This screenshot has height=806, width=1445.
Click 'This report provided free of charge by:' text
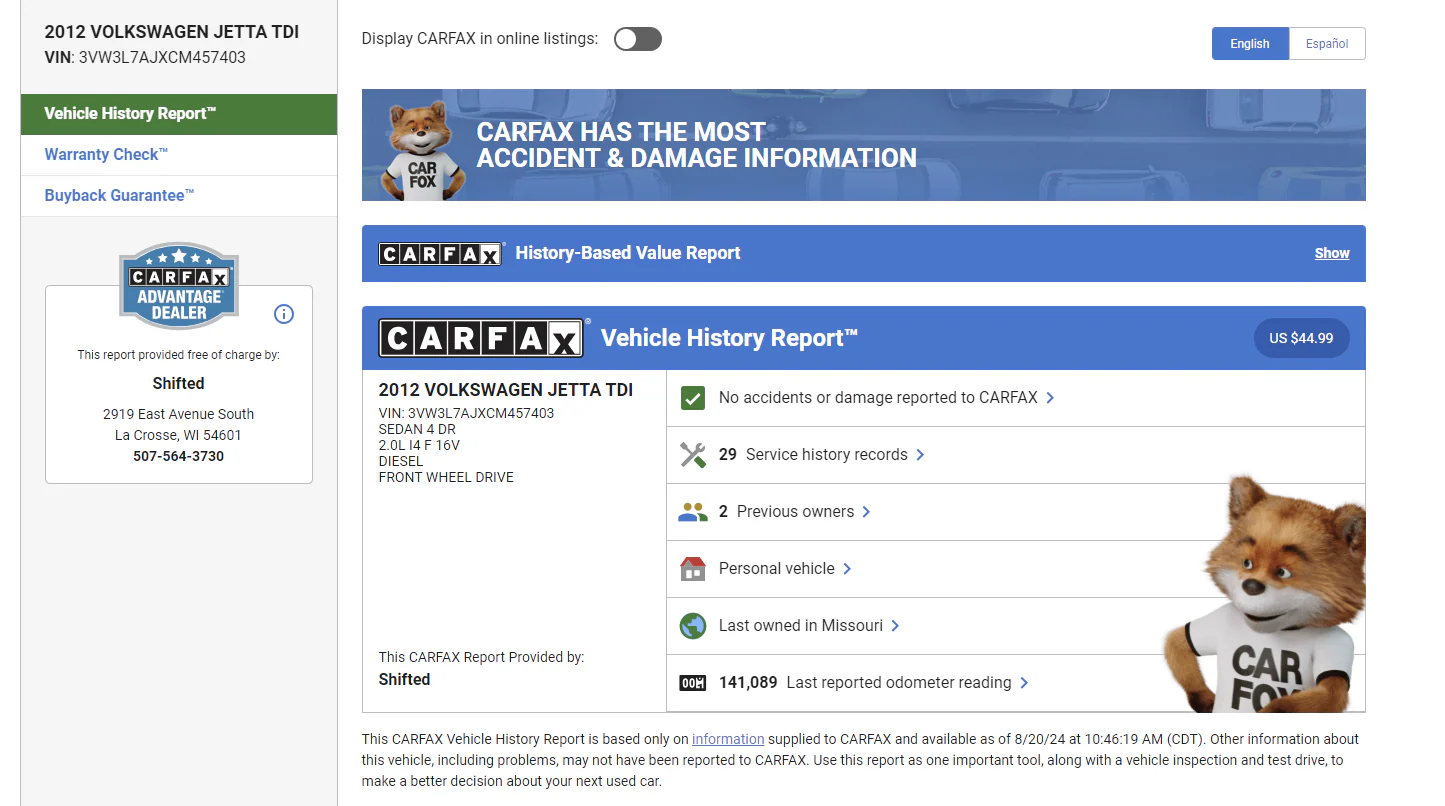pyautogui.click(x=179, y=355)
